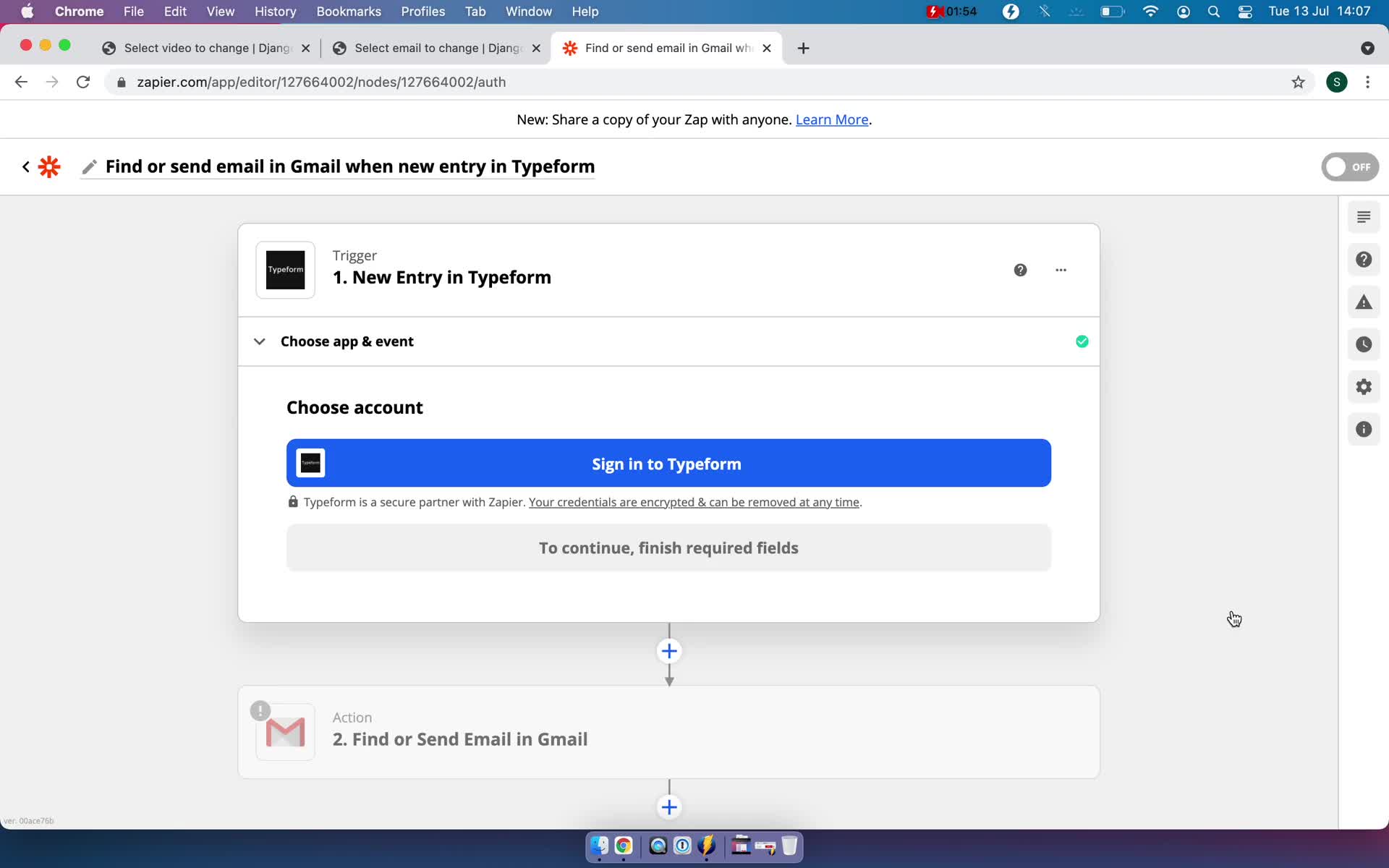This screenshot has width=1389, height=868.
Task: Click the hamburger/list icon at top of right sidebar
Action: [1363, 217]
